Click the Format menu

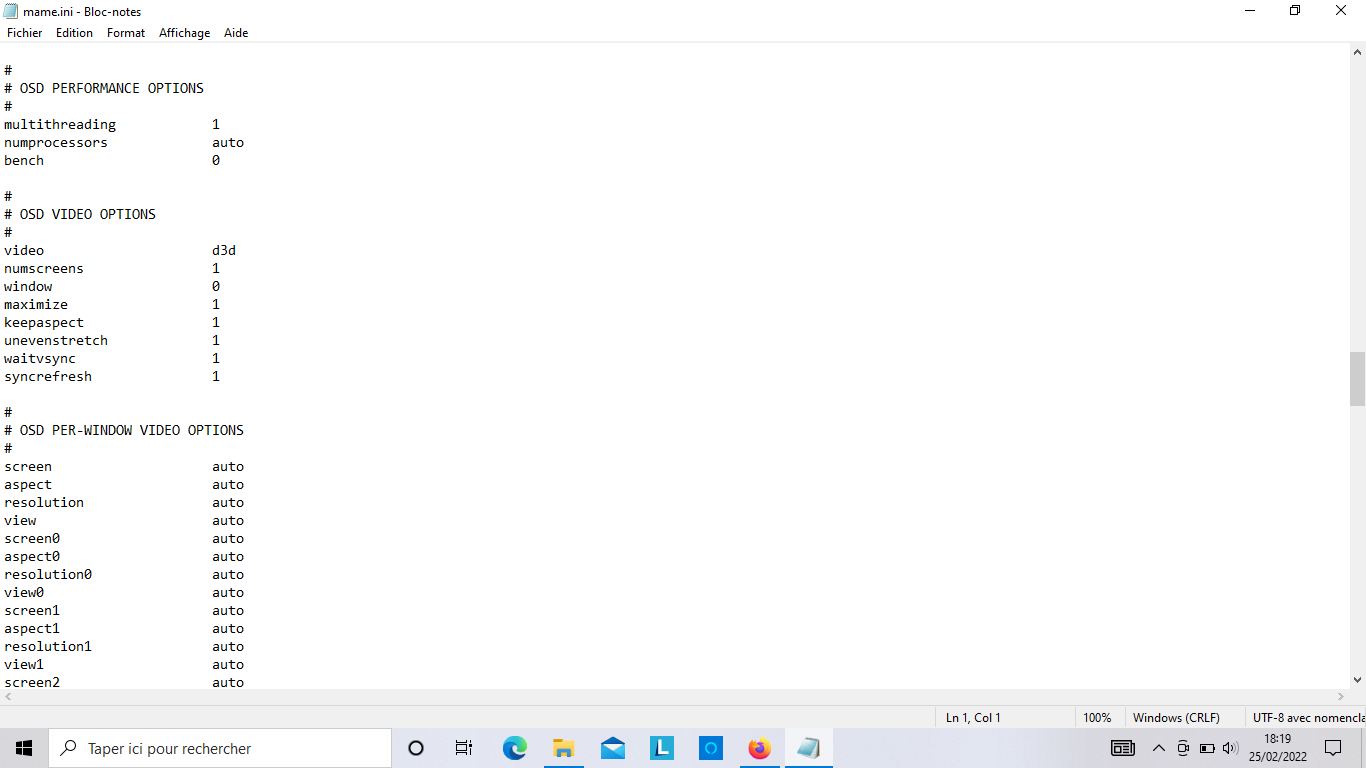pos(126,33)
